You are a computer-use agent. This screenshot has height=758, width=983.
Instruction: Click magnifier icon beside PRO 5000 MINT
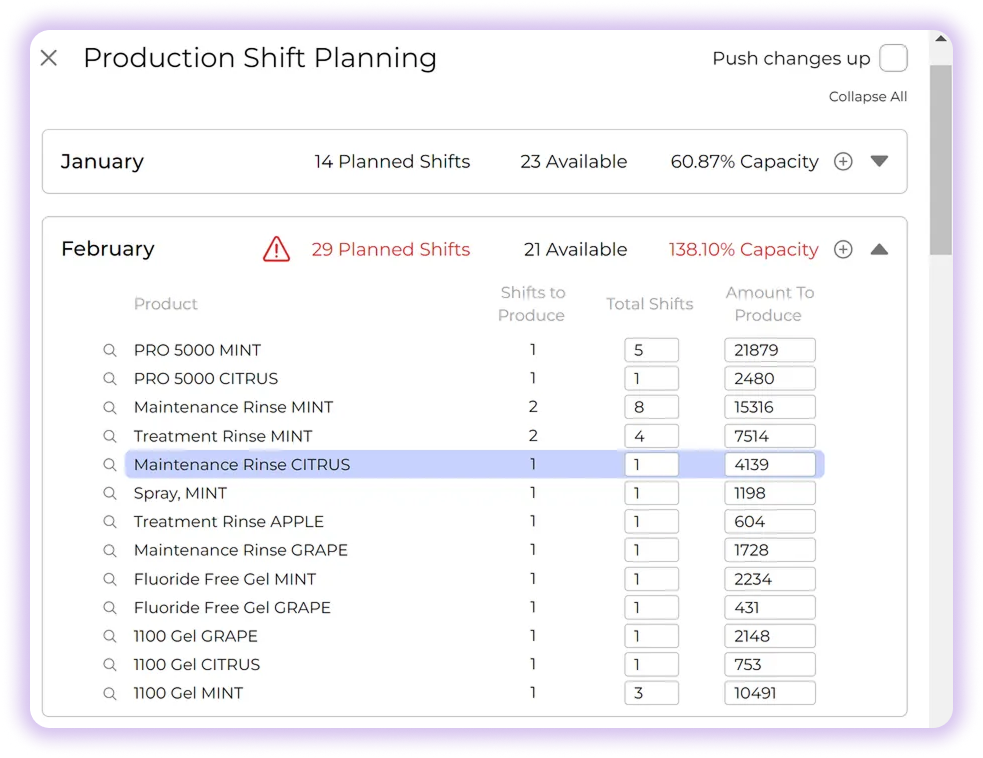(x=110, y=351)
